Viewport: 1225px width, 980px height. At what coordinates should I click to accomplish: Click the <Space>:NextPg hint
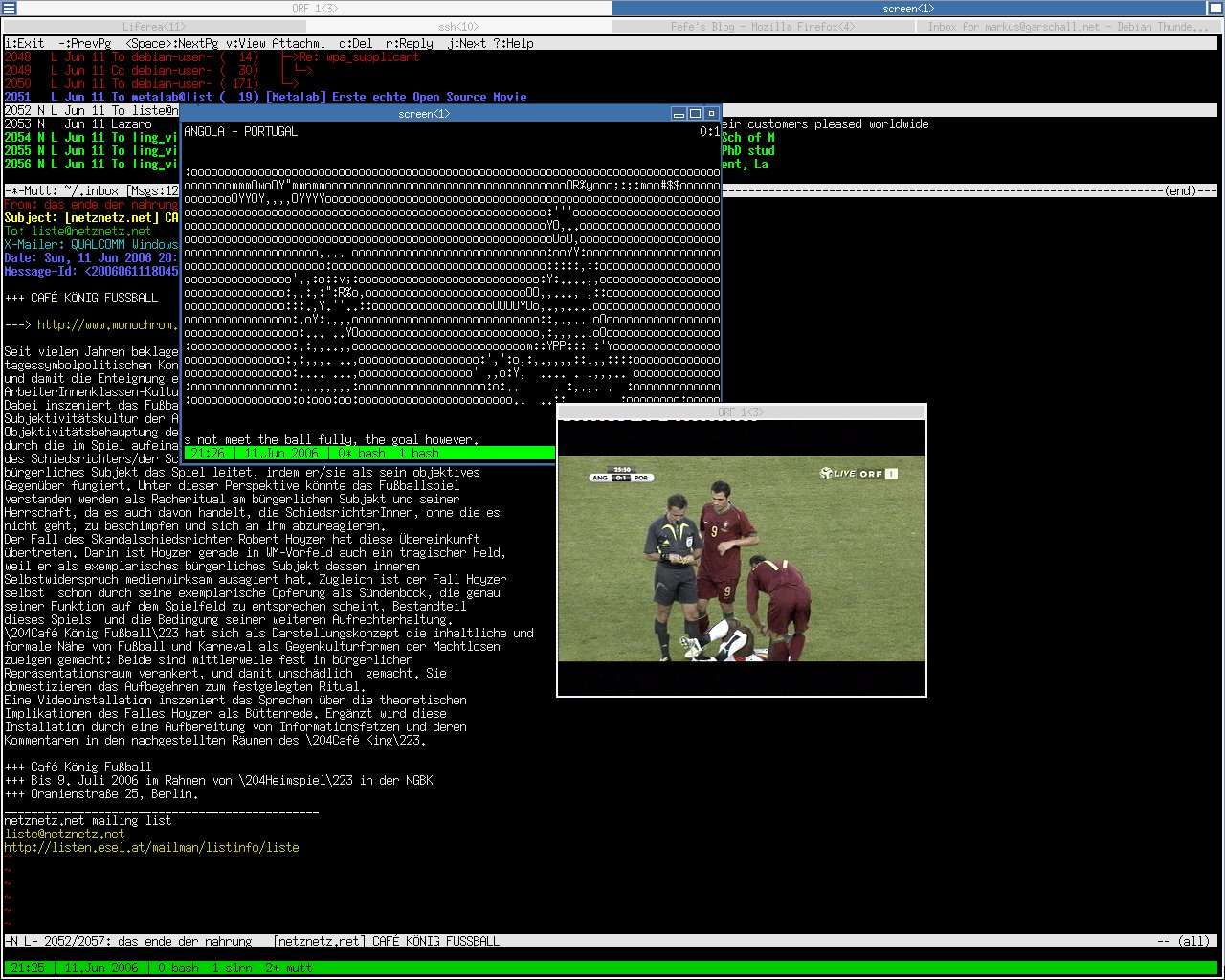click(x=171, y=43)
